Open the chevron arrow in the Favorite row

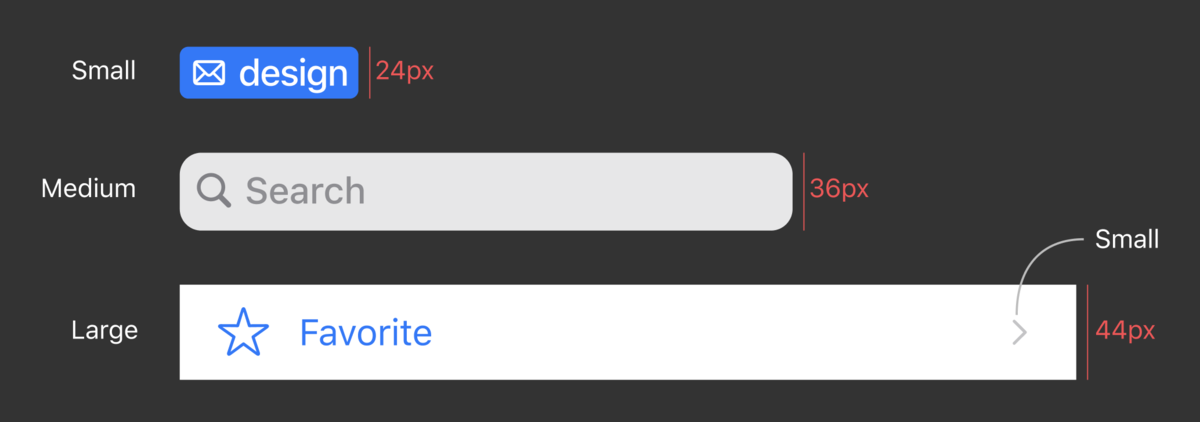tap(1019, 333)
